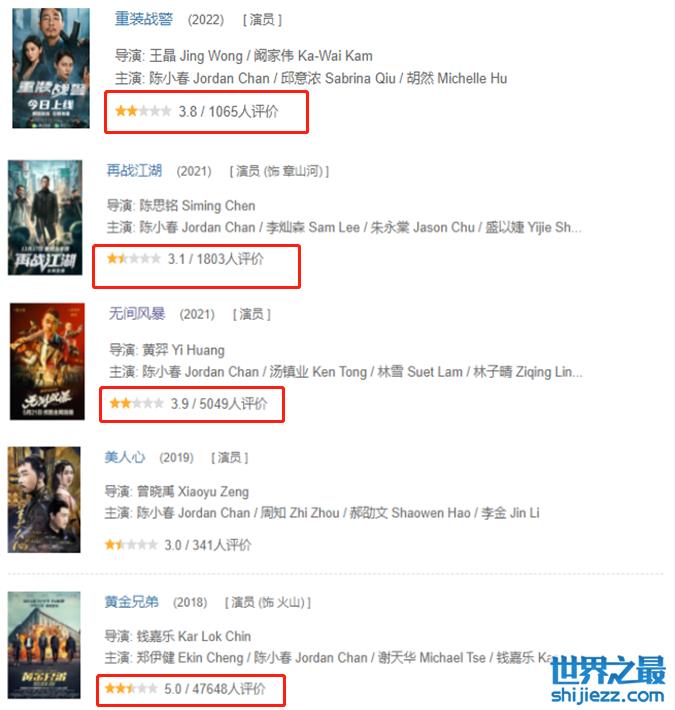
Task: Open the 无间风暴 movie title link
Action: coord(137,313)
